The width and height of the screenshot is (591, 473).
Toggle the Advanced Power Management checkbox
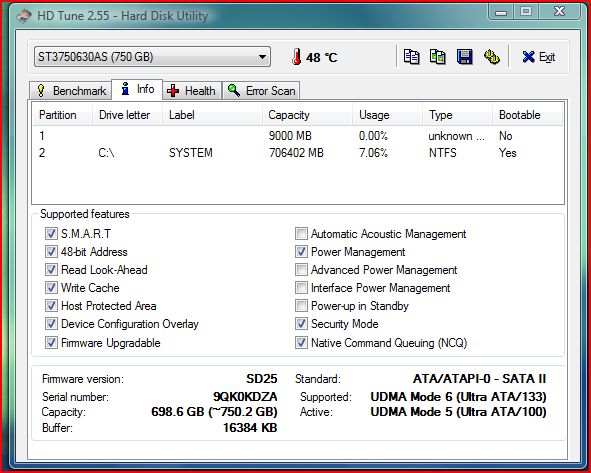pyautogui.click(x=301, y=269)
